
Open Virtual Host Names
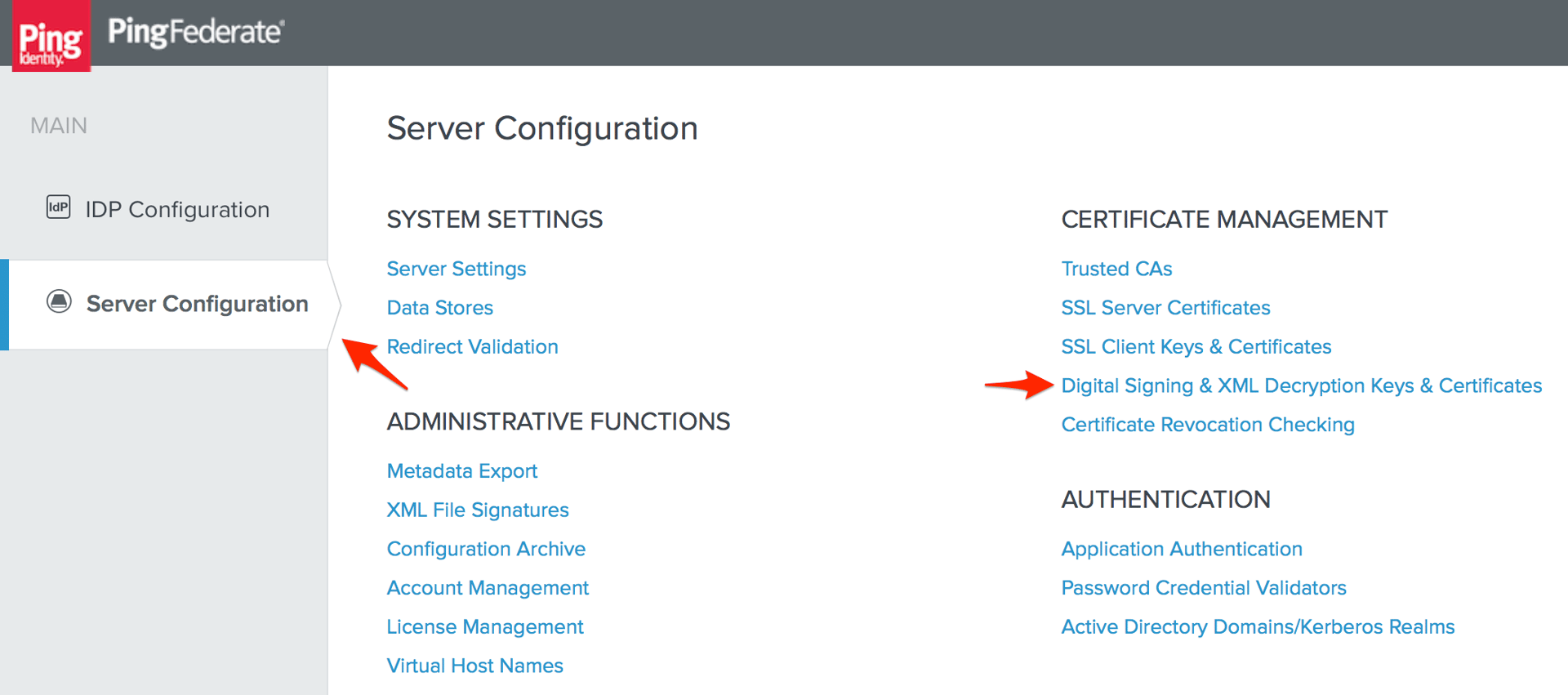pyautogui.click(x=474, y=666)
